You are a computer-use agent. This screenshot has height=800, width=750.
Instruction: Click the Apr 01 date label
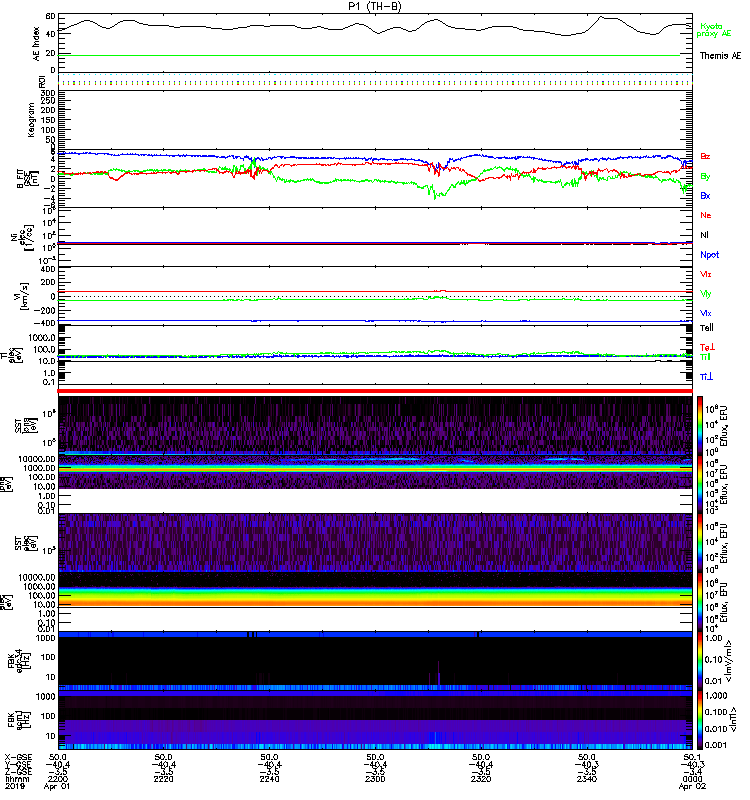click(57, 786)
